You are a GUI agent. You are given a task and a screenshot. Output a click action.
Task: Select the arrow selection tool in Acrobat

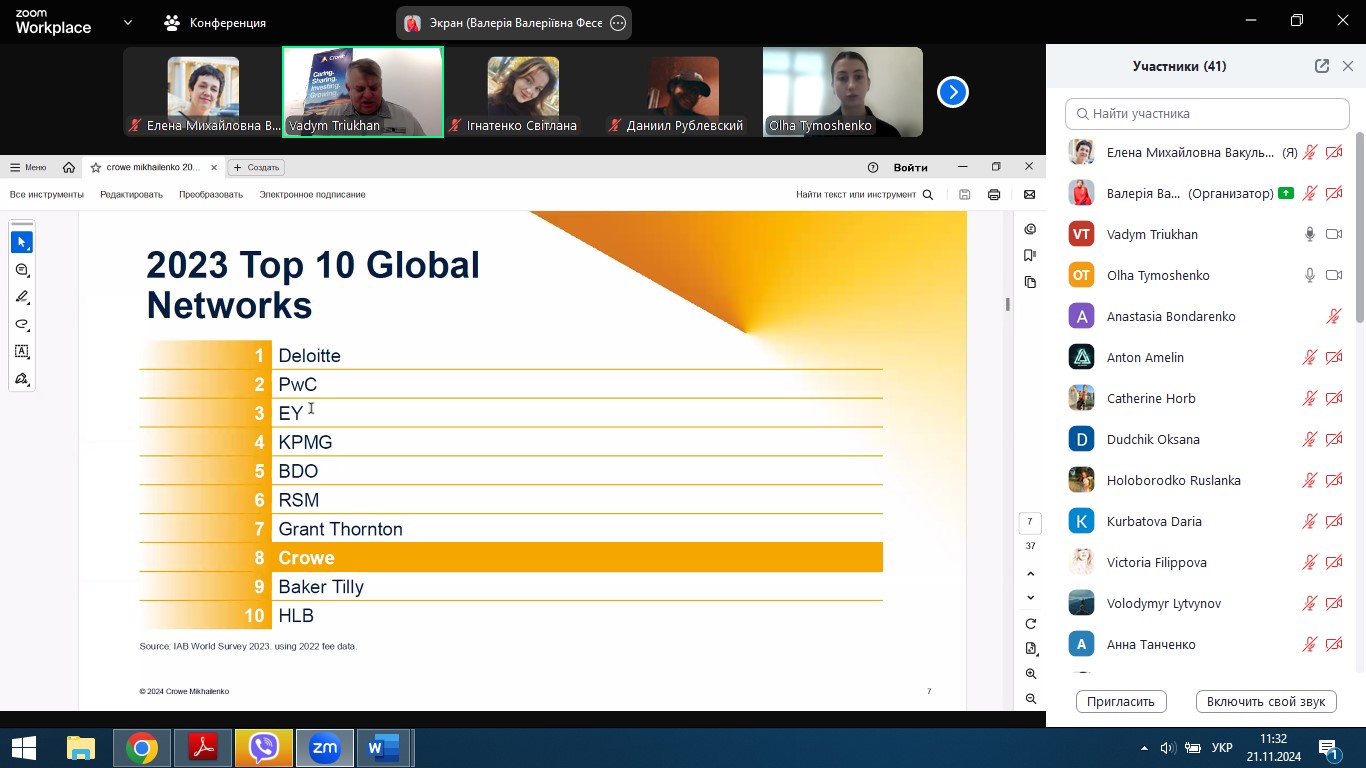coord(22,242)
